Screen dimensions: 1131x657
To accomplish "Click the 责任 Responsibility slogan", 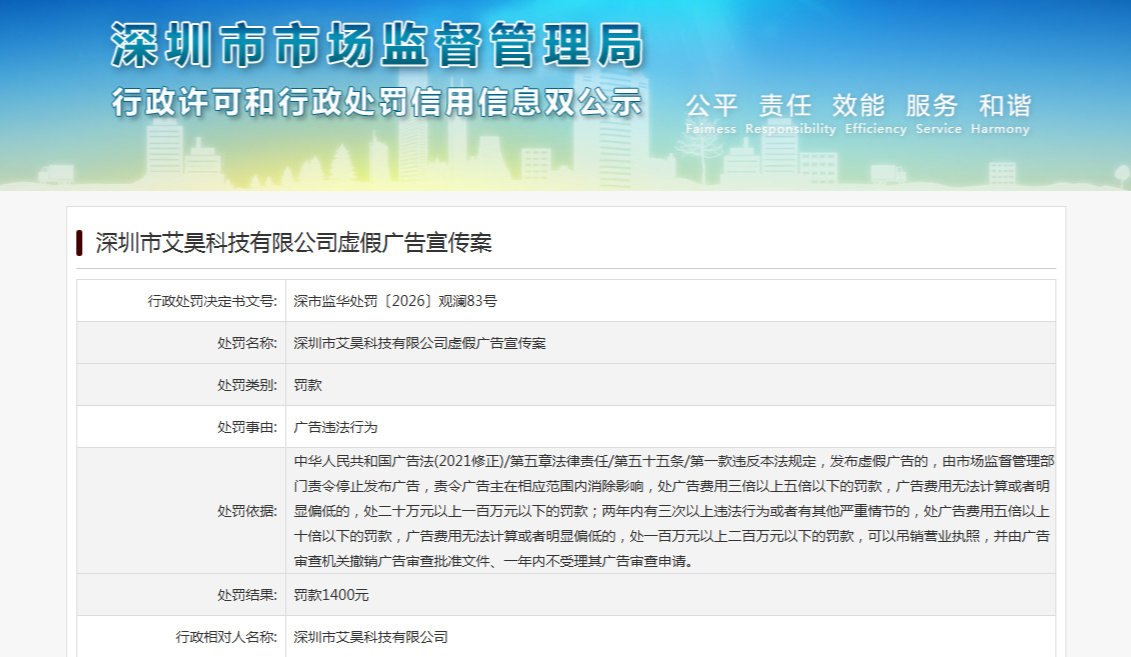I will click(x=790, y=114).
